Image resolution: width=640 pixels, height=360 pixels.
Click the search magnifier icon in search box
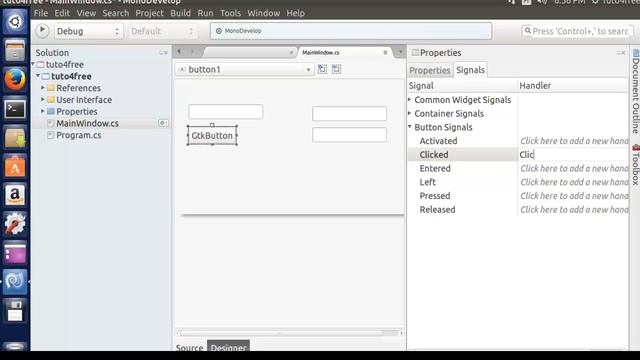(527, 31)
